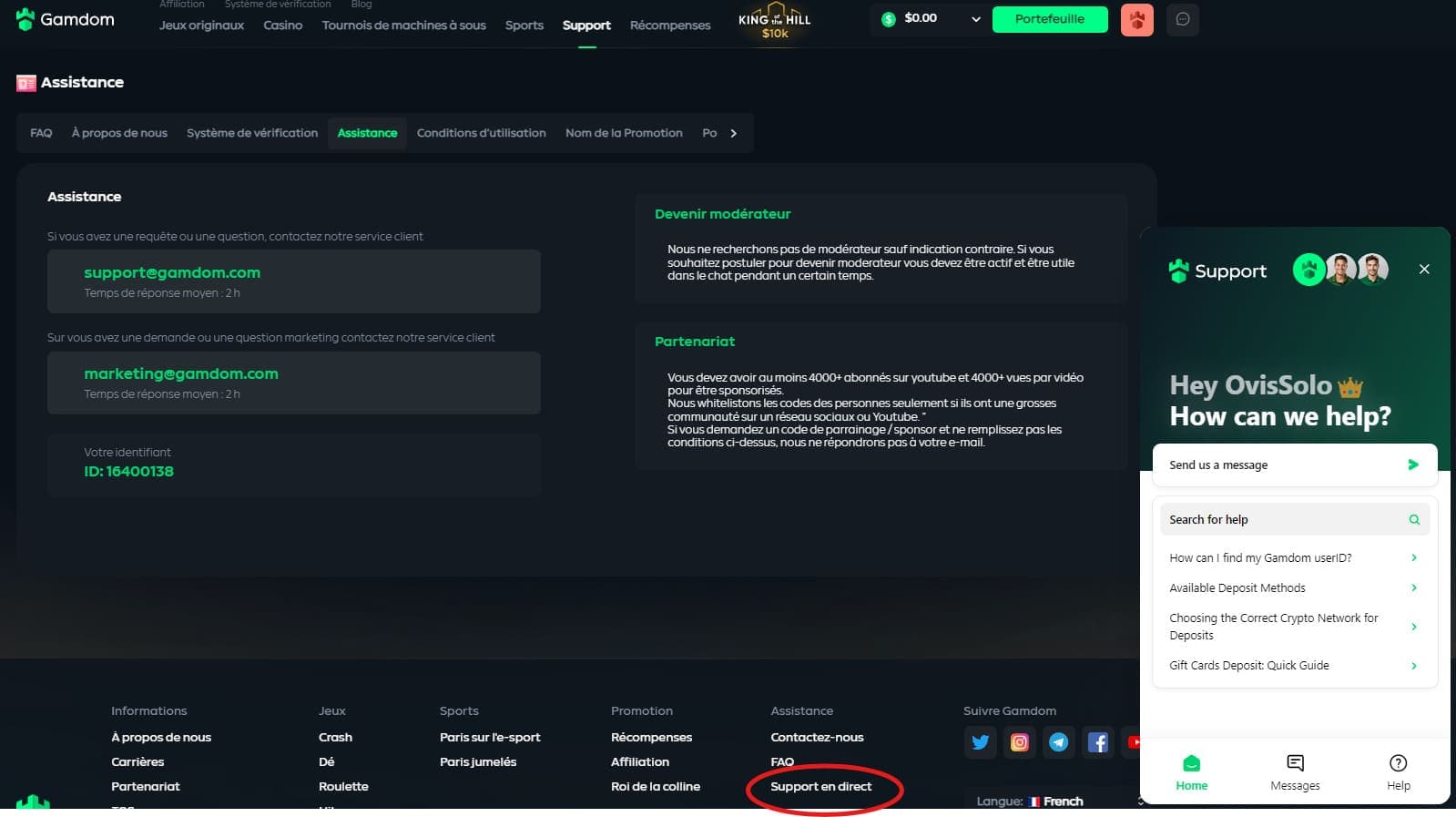1456x817 pixels.
Task: Open 'Available Deposit Methods' article
Action: pos(1294,587)
